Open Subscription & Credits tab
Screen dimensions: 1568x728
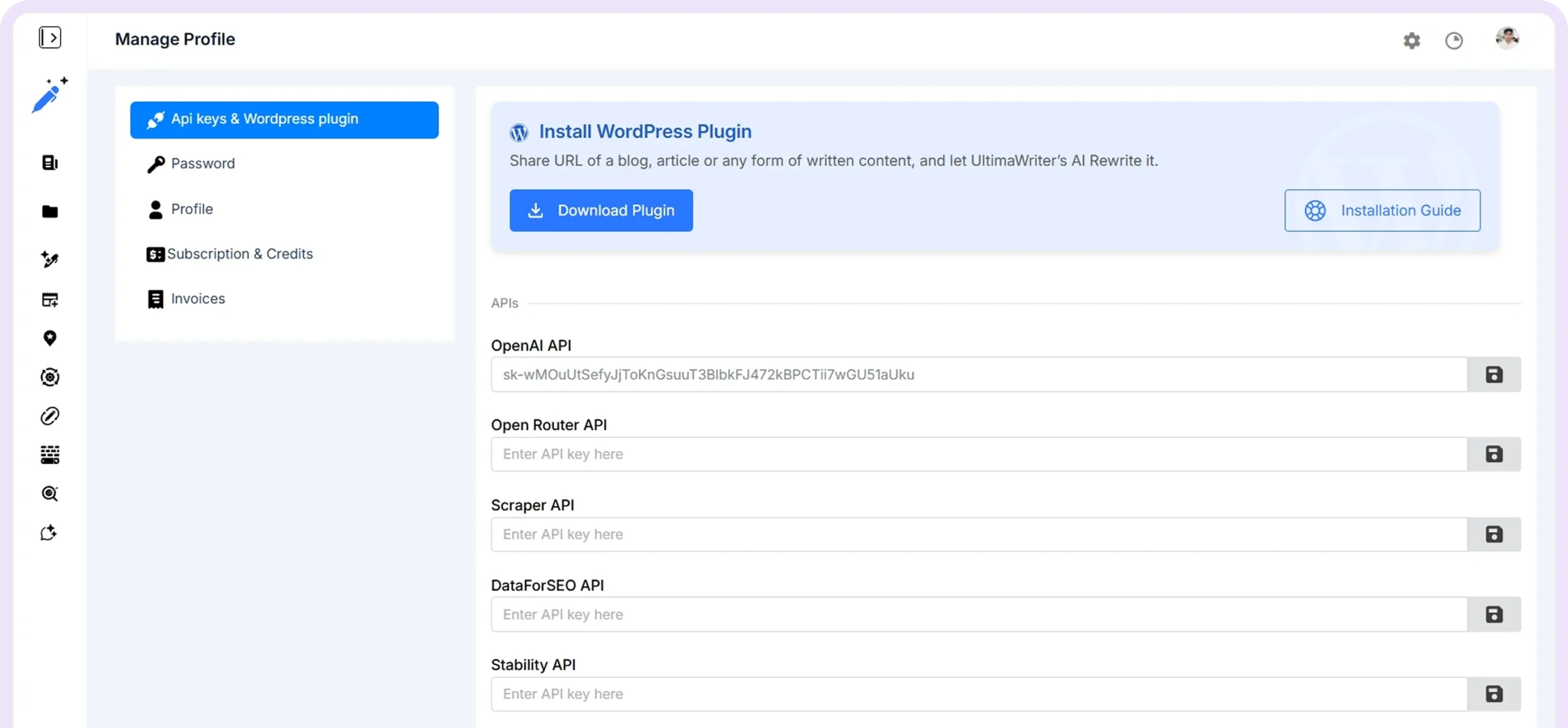284,253
